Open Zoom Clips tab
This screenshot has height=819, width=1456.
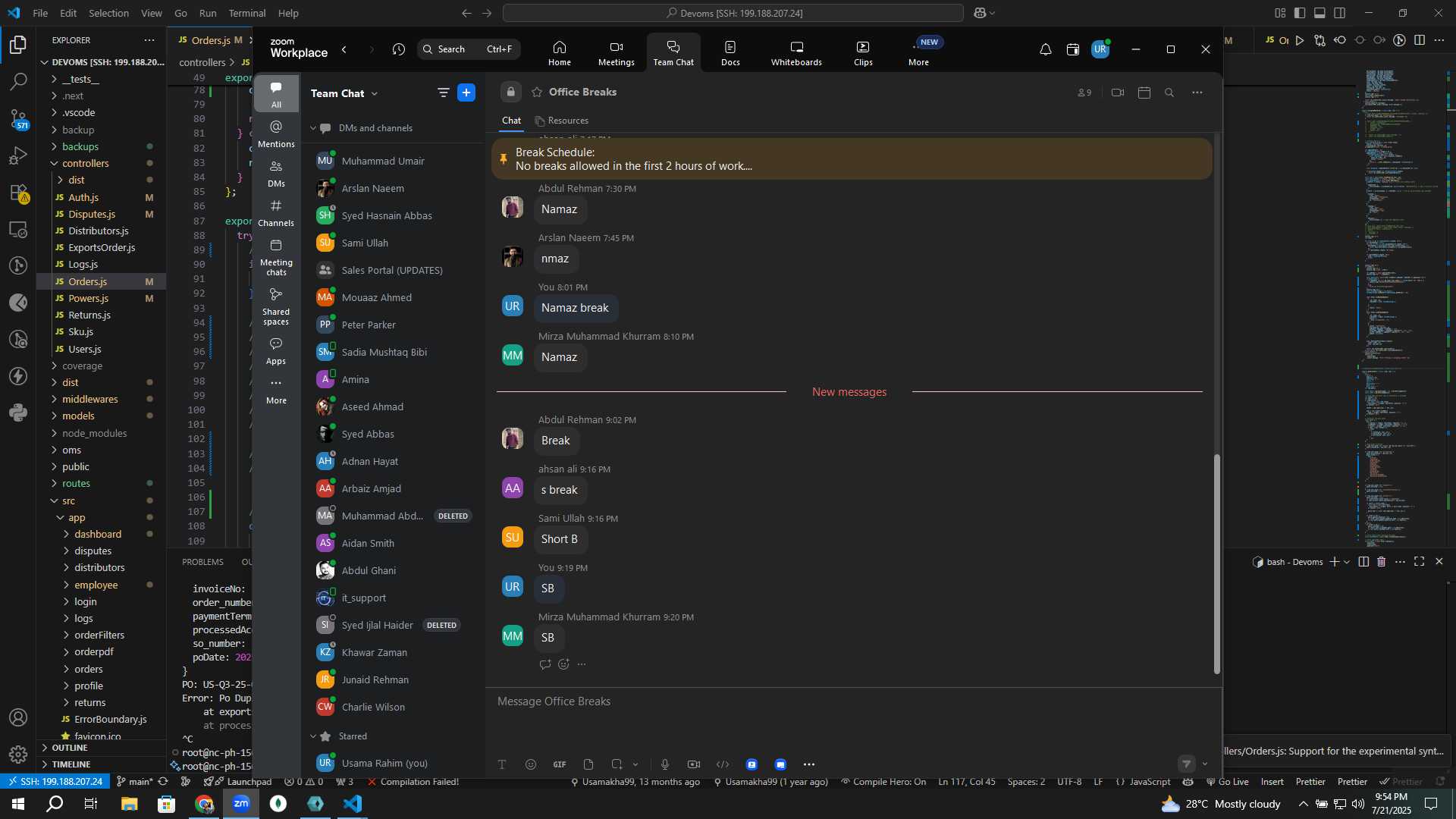point(863,53)
